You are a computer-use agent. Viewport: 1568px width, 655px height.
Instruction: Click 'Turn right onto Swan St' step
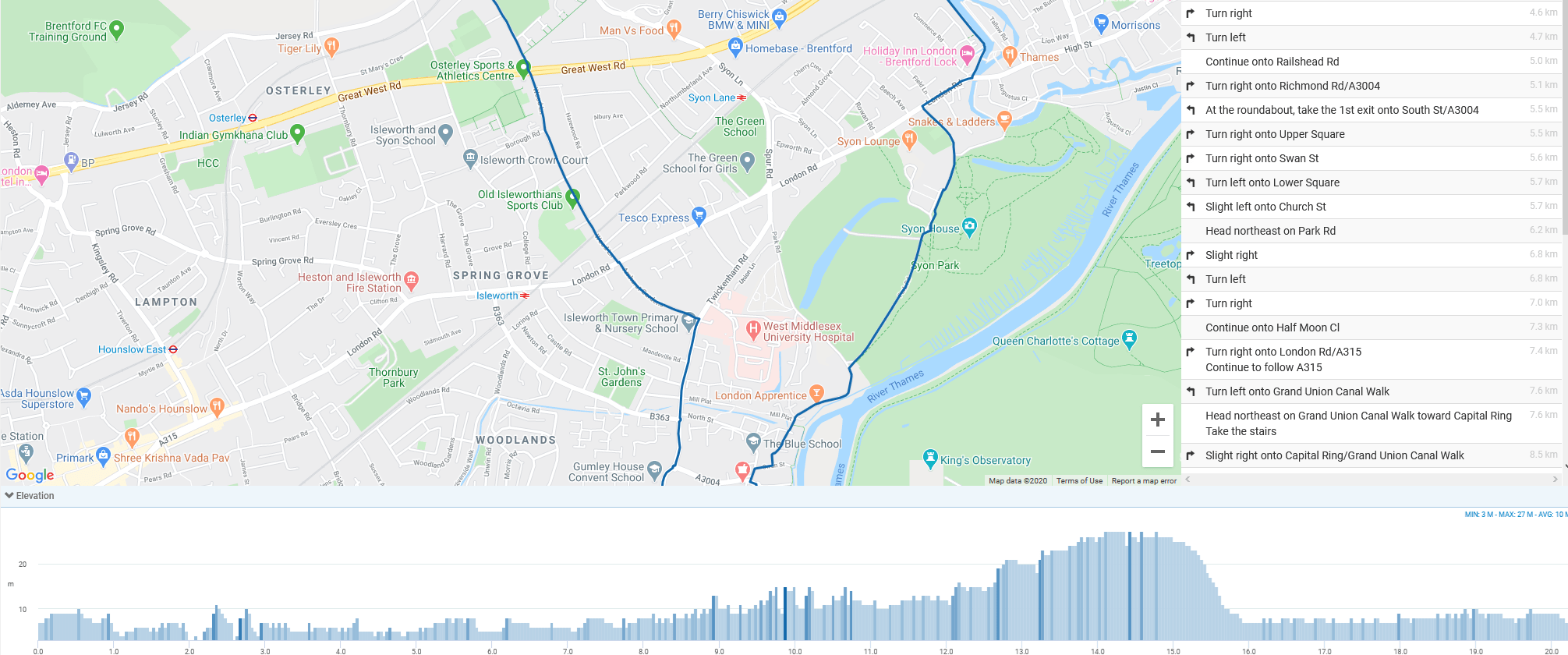pyautogui.click(x=1372, y=158)
